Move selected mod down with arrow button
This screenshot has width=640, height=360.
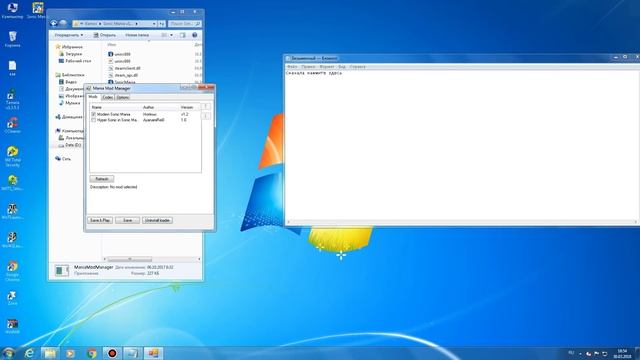[x=207, y=116]
